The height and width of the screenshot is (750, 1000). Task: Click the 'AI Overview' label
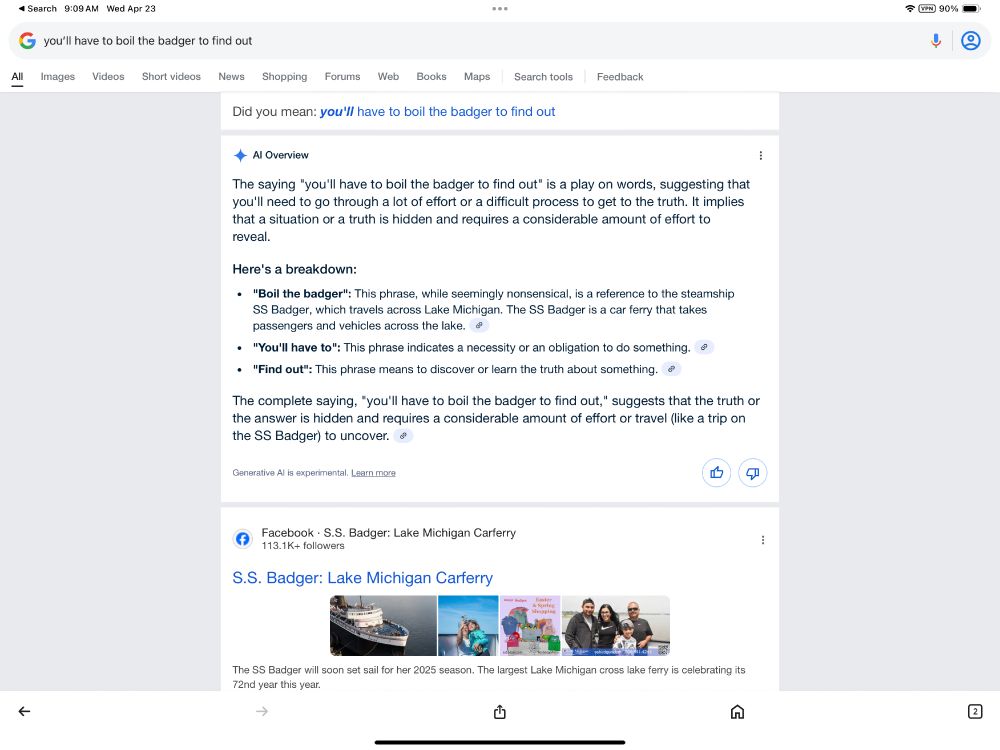click(x=281, y=155)
